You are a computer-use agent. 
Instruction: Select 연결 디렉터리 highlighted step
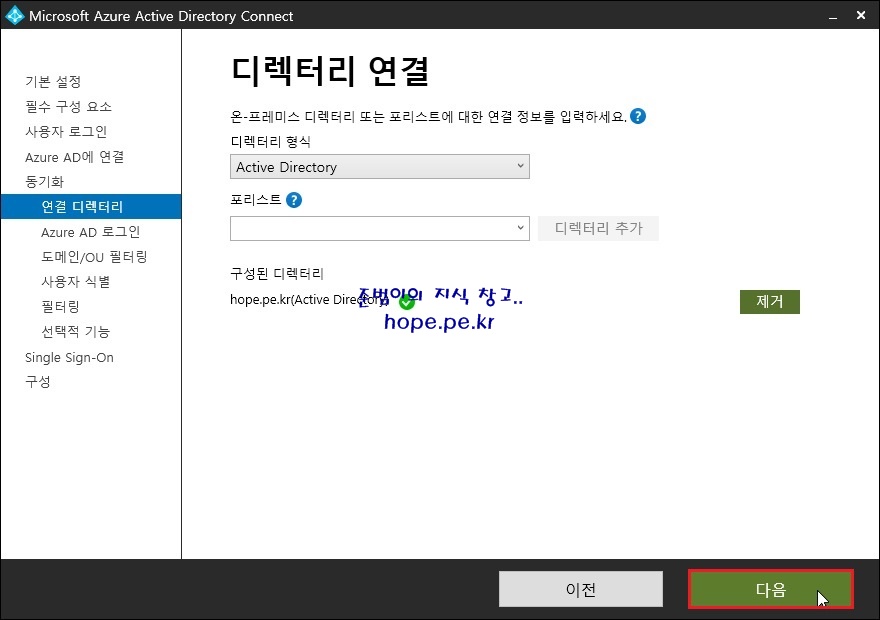point(91,206)
